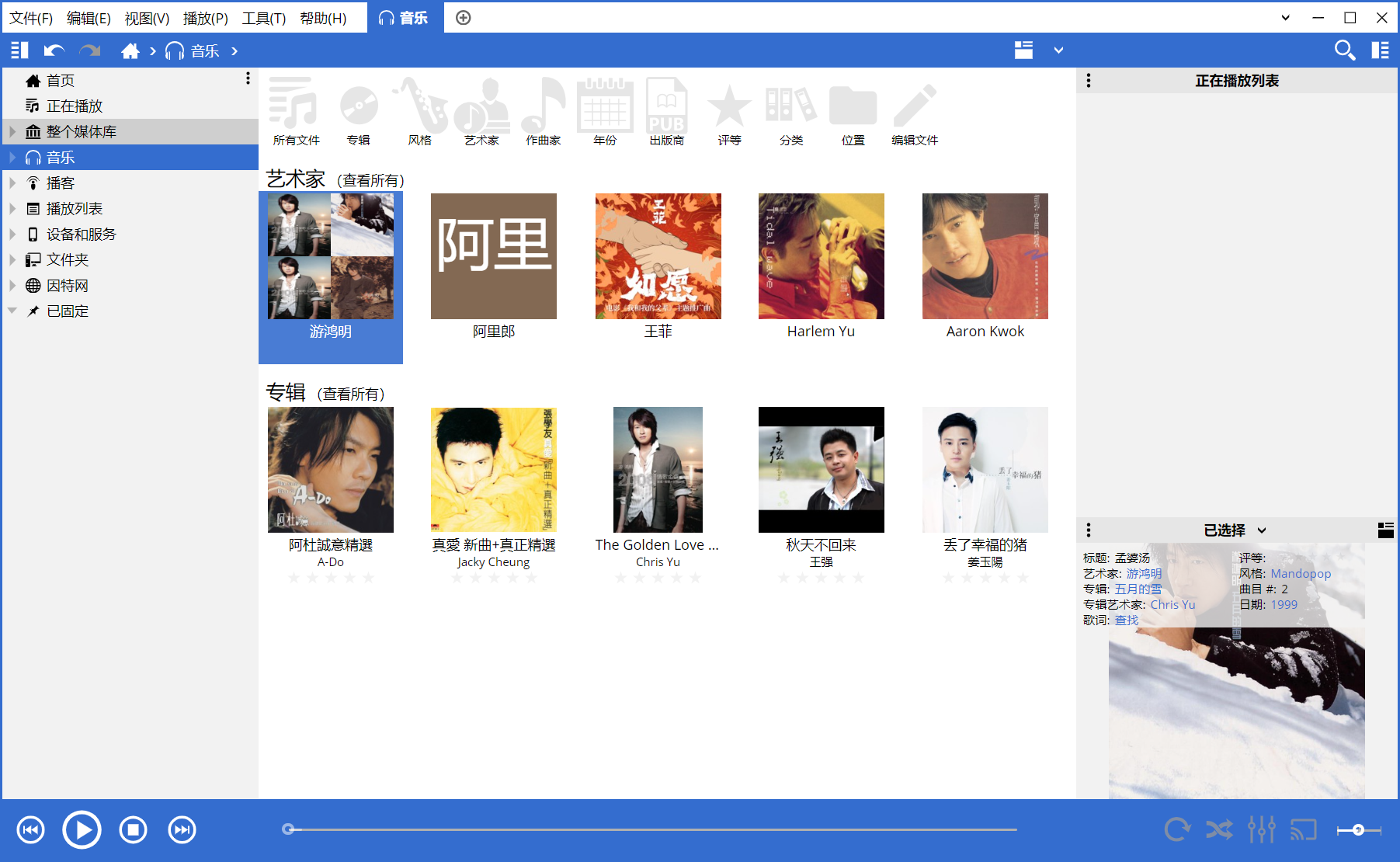Click the 音乐 breadcrumb item

(x=193, y=50)
